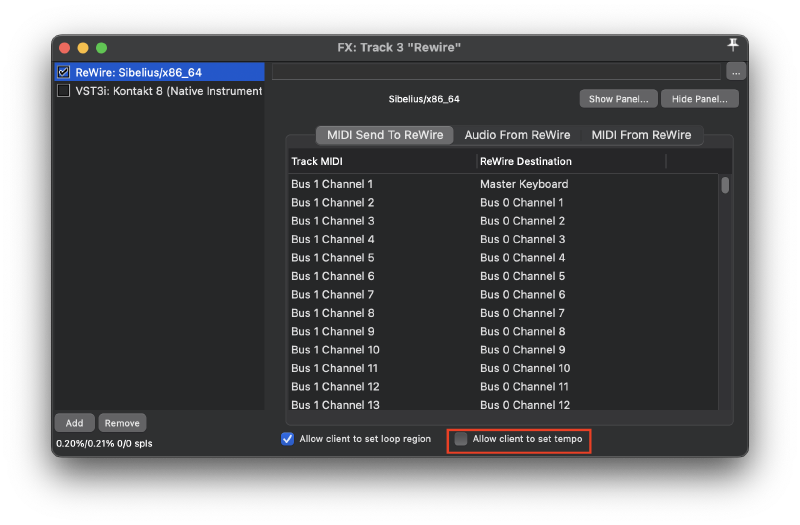Click the Sibelius/x86_64 plugin name label

[x=424, y=99]
